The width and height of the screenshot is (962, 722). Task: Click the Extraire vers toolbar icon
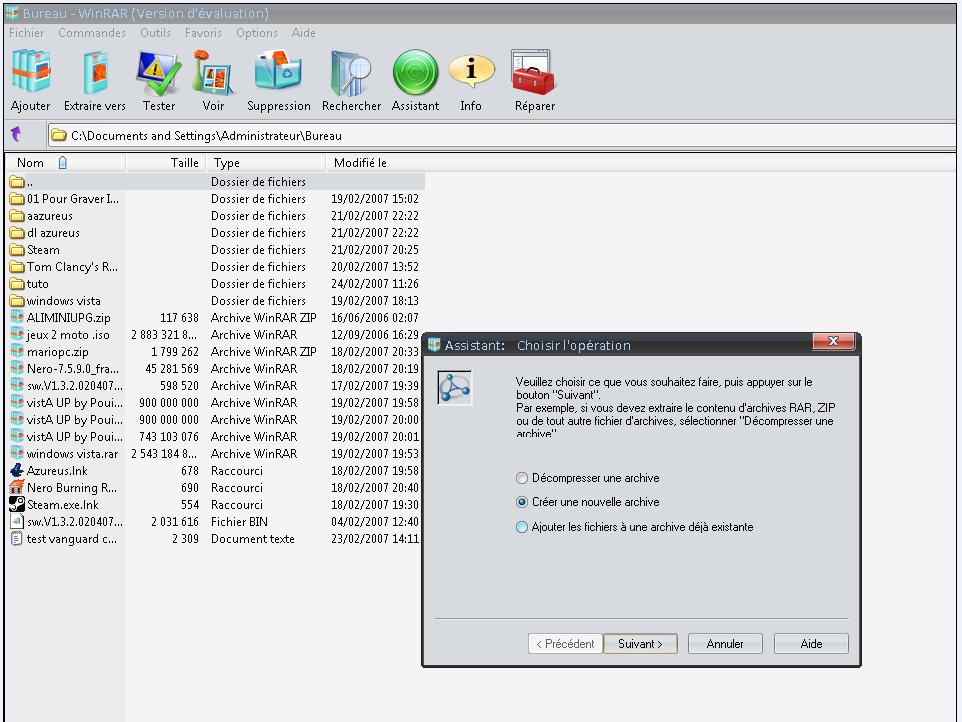[x=94, y=72]
